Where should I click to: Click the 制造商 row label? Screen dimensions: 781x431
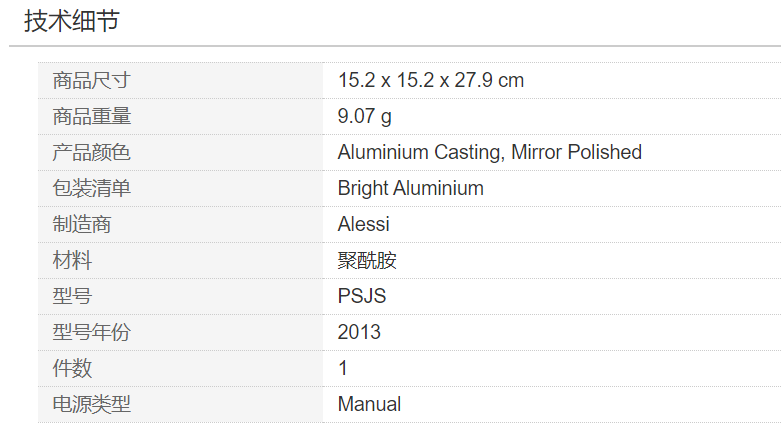click(x=82, y=225)
